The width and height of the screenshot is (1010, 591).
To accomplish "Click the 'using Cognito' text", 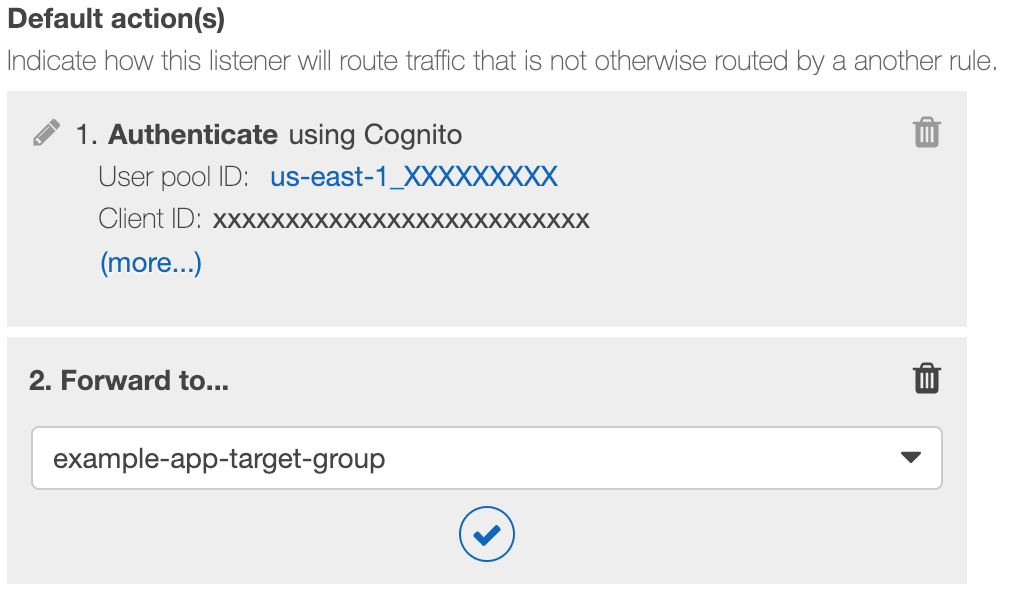I will (375, 135).
